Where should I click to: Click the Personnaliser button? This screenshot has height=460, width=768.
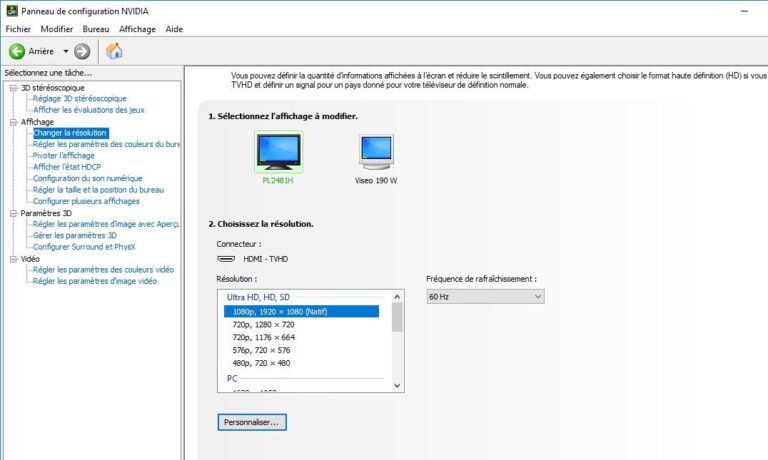[x=252, y=422]
